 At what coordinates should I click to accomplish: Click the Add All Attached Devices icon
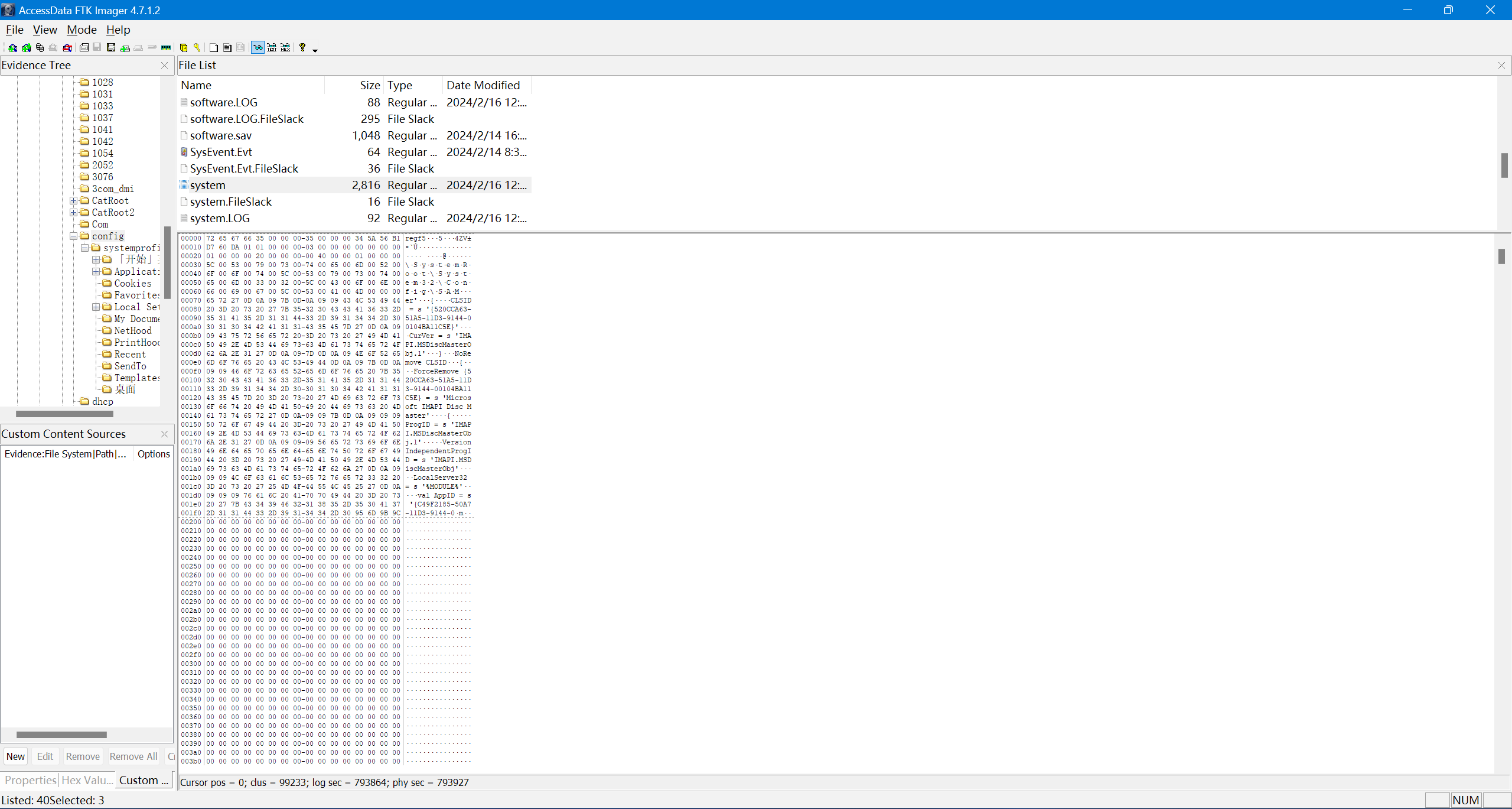(x=27, y=48)
